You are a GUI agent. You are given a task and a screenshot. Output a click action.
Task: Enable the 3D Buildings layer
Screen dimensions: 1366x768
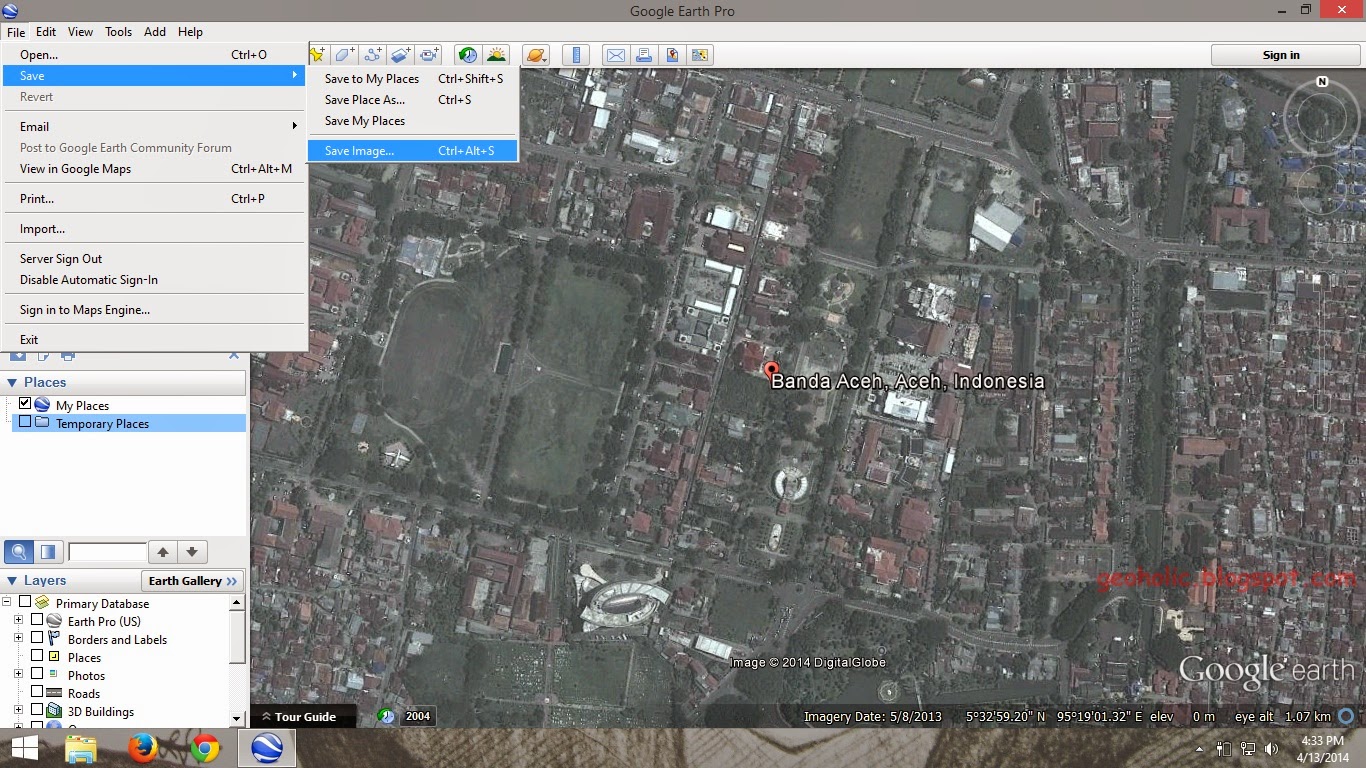click(36, 711)
